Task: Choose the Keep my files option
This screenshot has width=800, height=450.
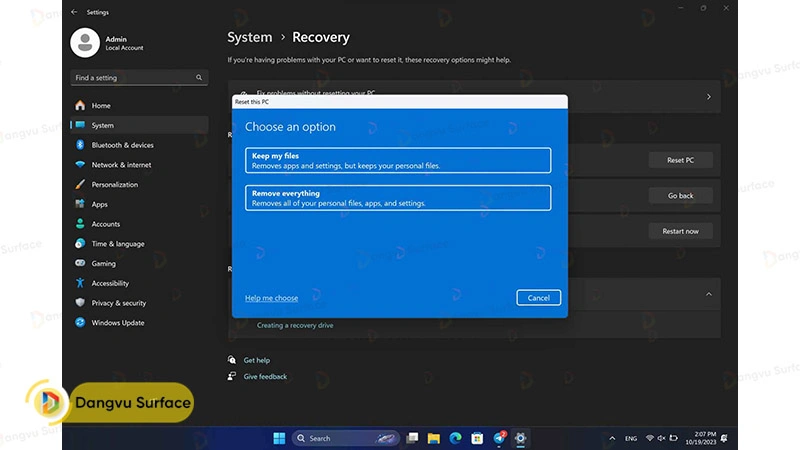Action: tap(398, 160)
